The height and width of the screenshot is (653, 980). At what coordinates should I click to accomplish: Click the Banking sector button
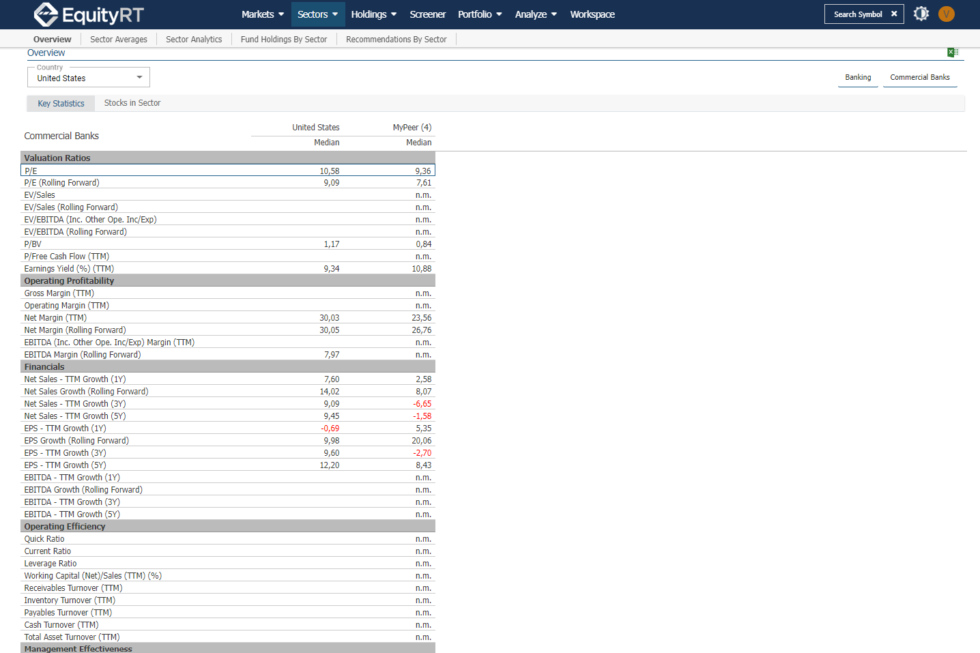(857, 77)
